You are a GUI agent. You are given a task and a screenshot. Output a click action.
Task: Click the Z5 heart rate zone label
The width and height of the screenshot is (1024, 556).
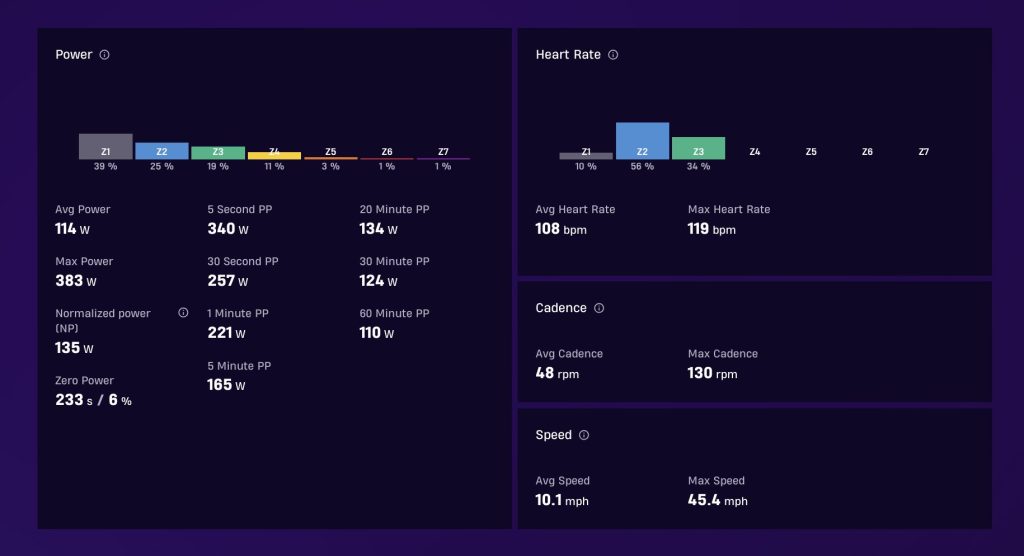pos(811,152)
